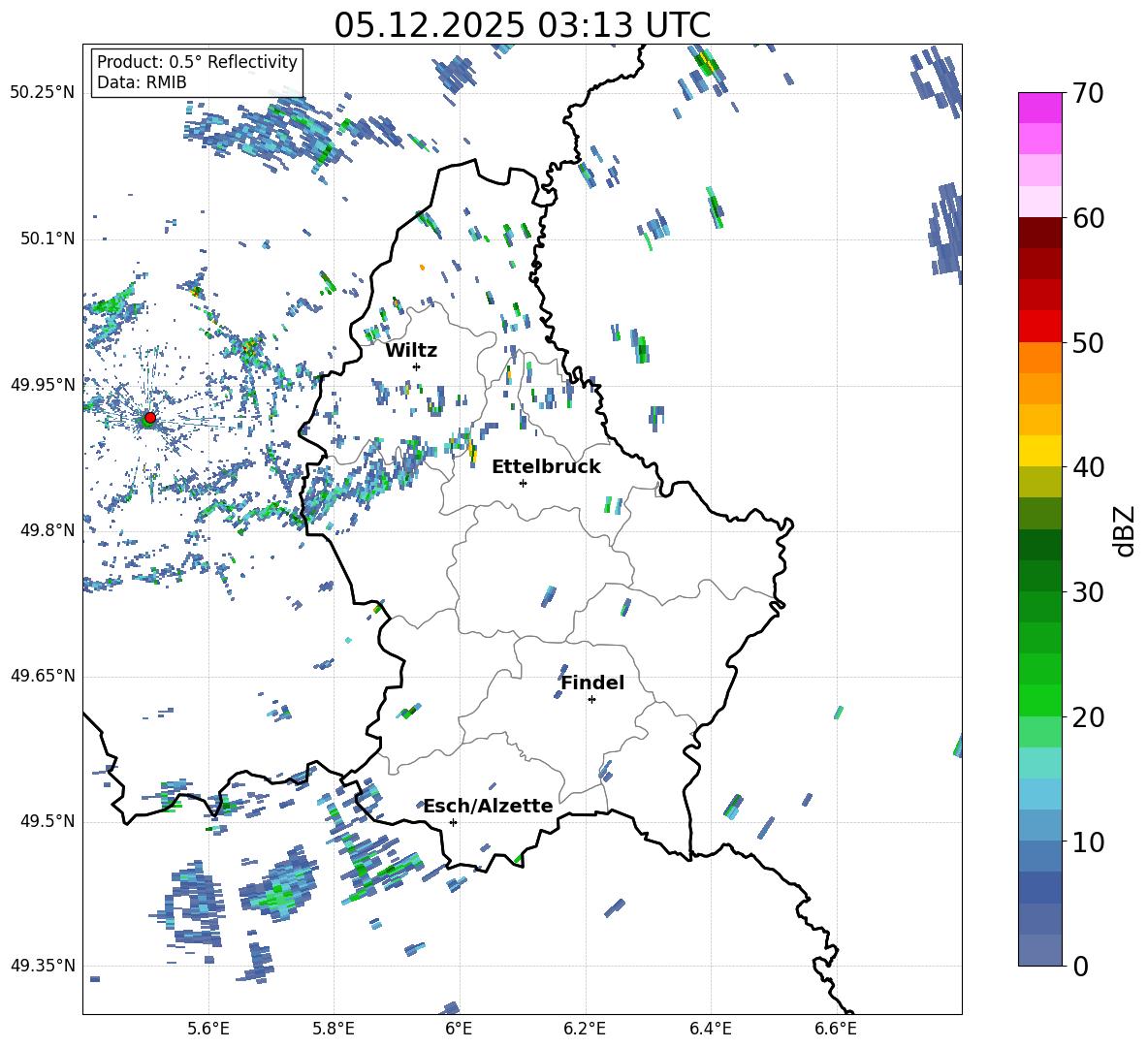Screen dimensions: 1148x1048
Task: Click the orange 50 dBZ colorbar segment
Action: (1039, 357)
